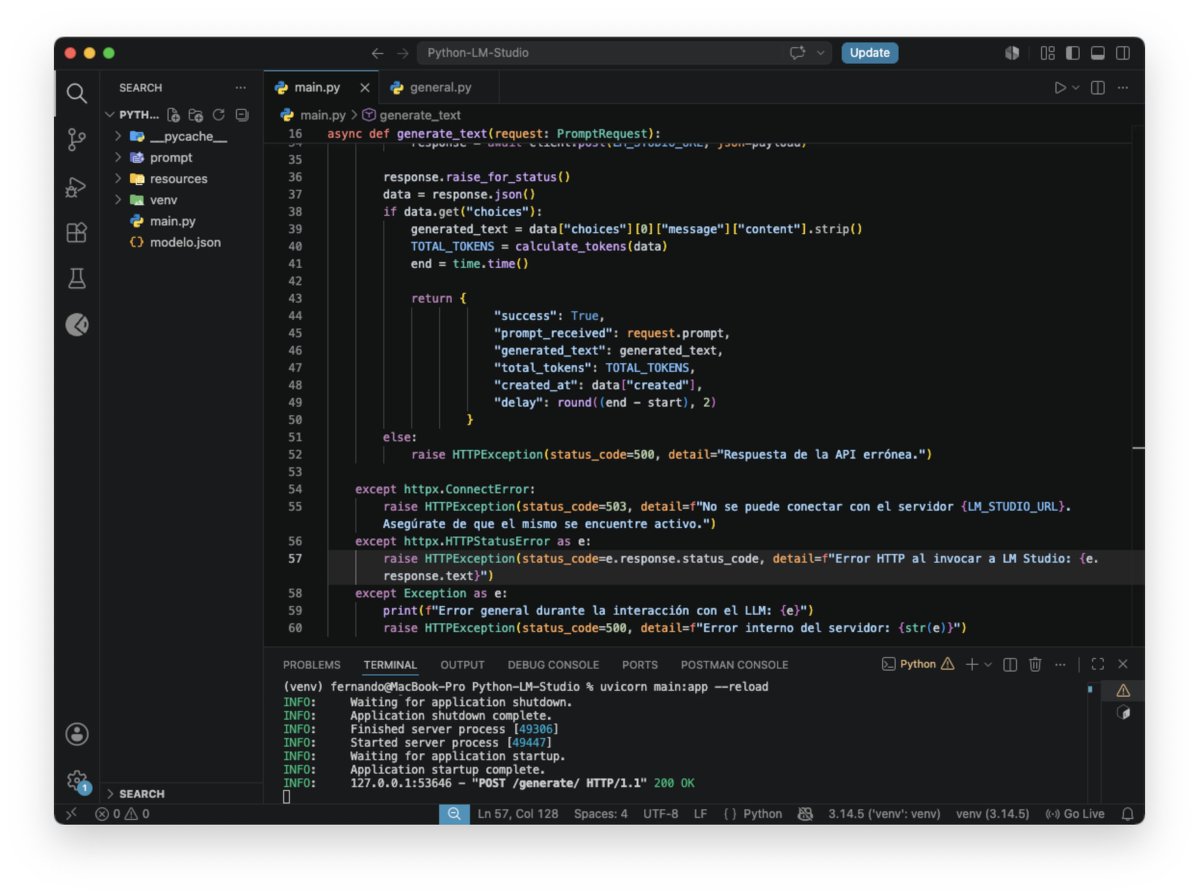Open terminal panel More Actions ellipsis

tap(1060, 664)
